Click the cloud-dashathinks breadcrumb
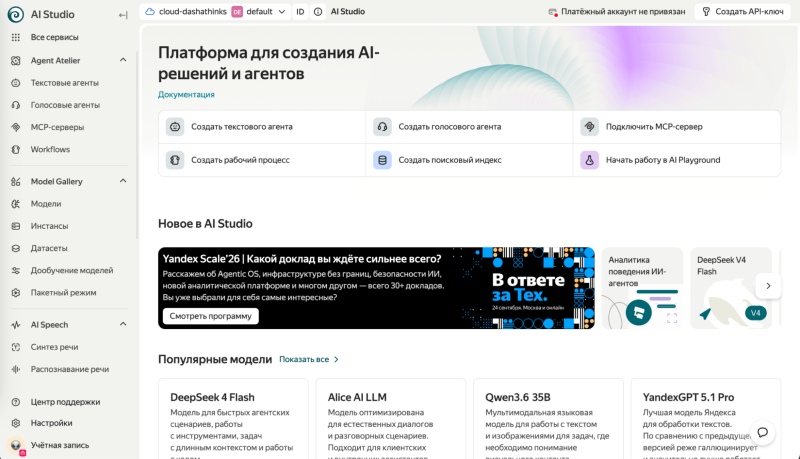The image size is (800, 459). 192,12
